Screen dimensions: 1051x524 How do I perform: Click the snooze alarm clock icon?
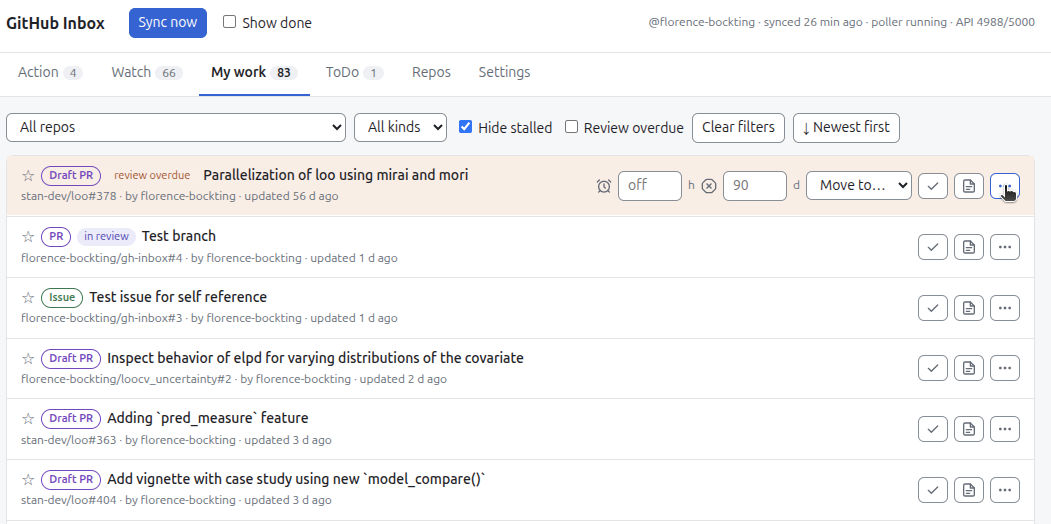pos(604,186)
